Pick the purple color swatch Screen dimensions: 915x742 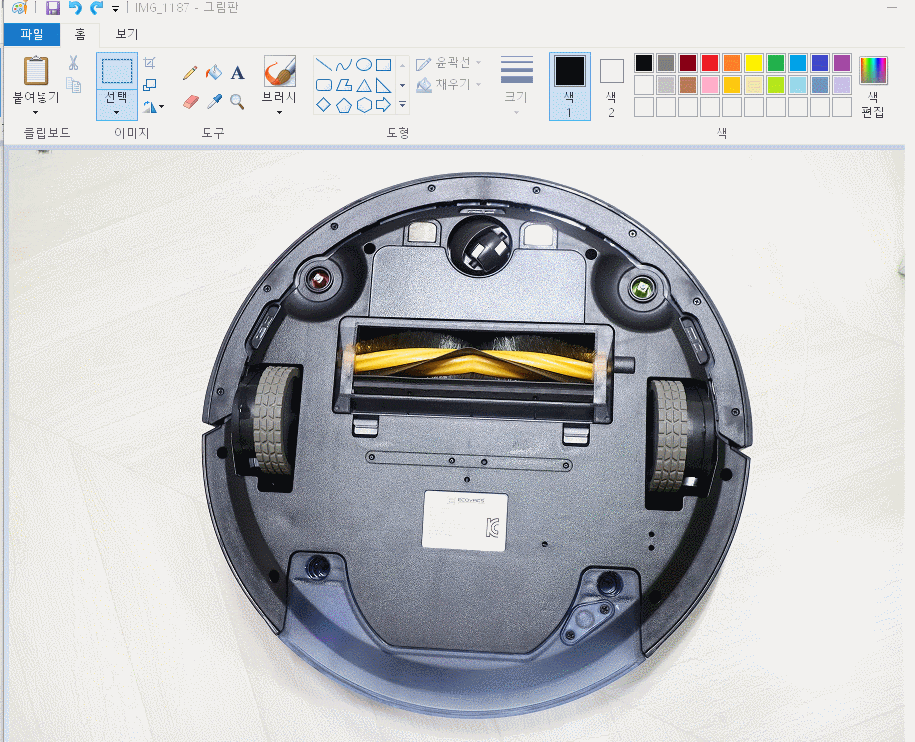pyautogui.click(x=841, y=62)
